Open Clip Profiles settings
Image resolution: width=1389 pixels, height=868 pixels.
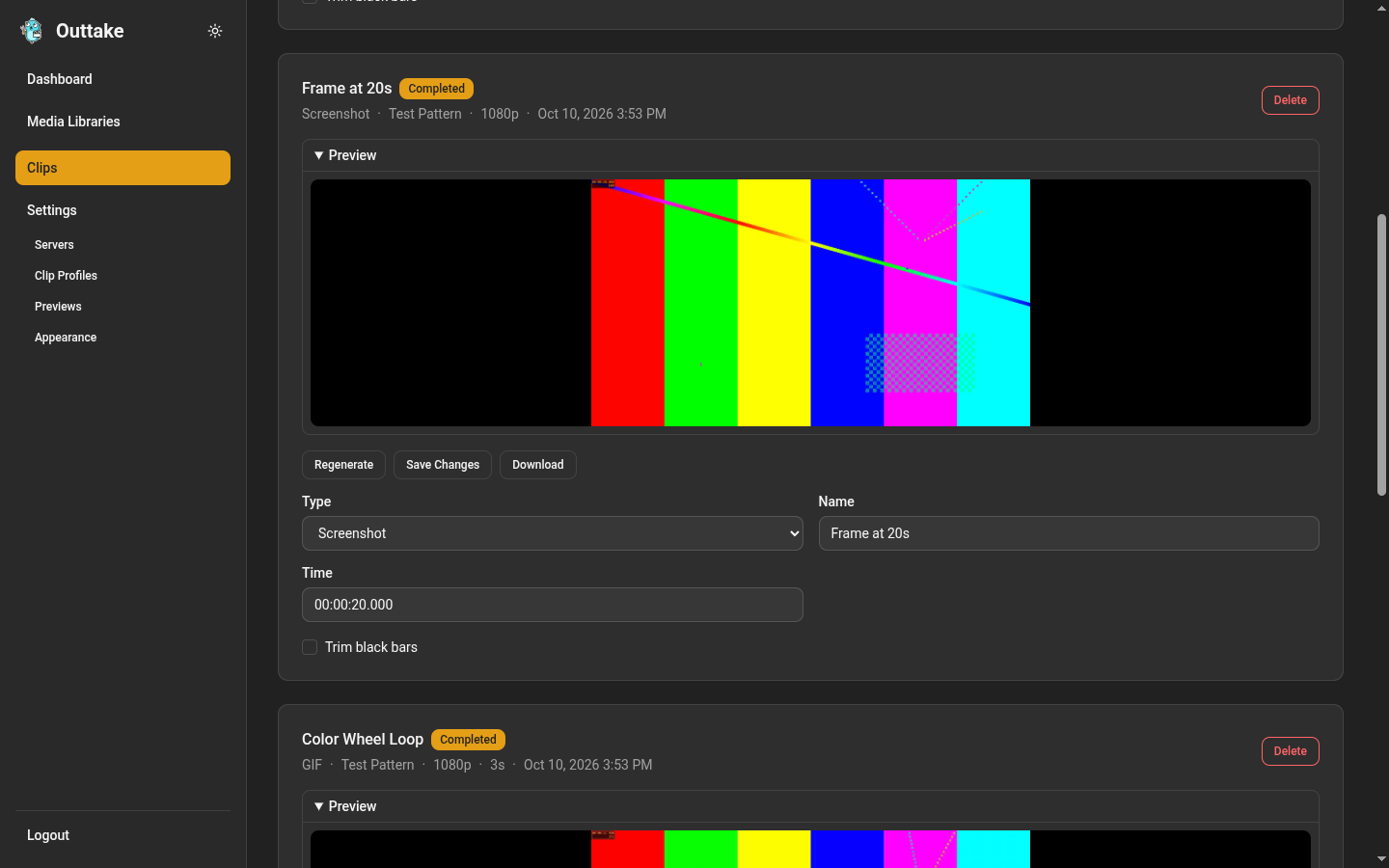66,276
